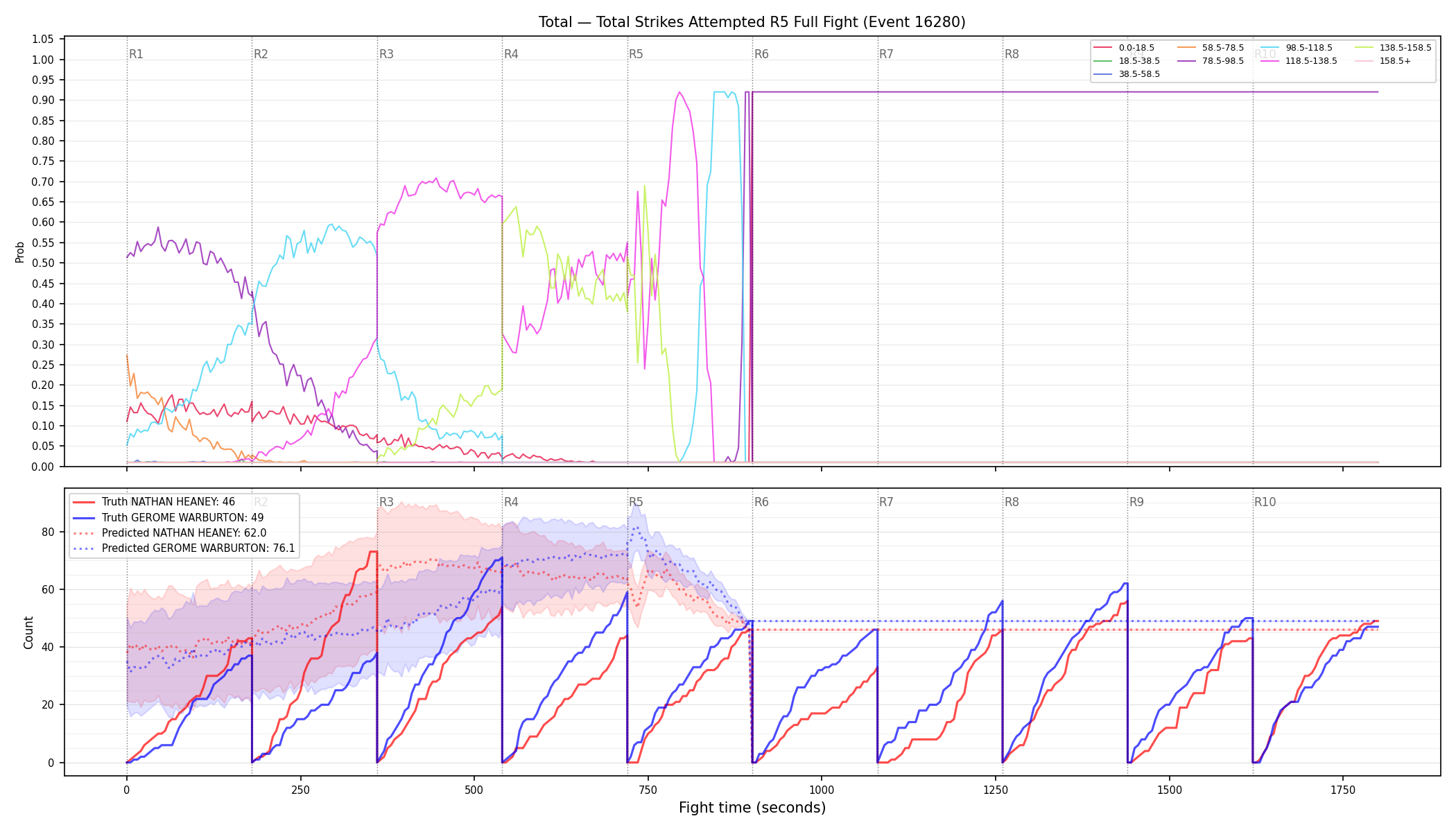Click the 58.5-78.5 legend entry
This screenshot has width=1456, height=832.
(x=1210, y=48)
